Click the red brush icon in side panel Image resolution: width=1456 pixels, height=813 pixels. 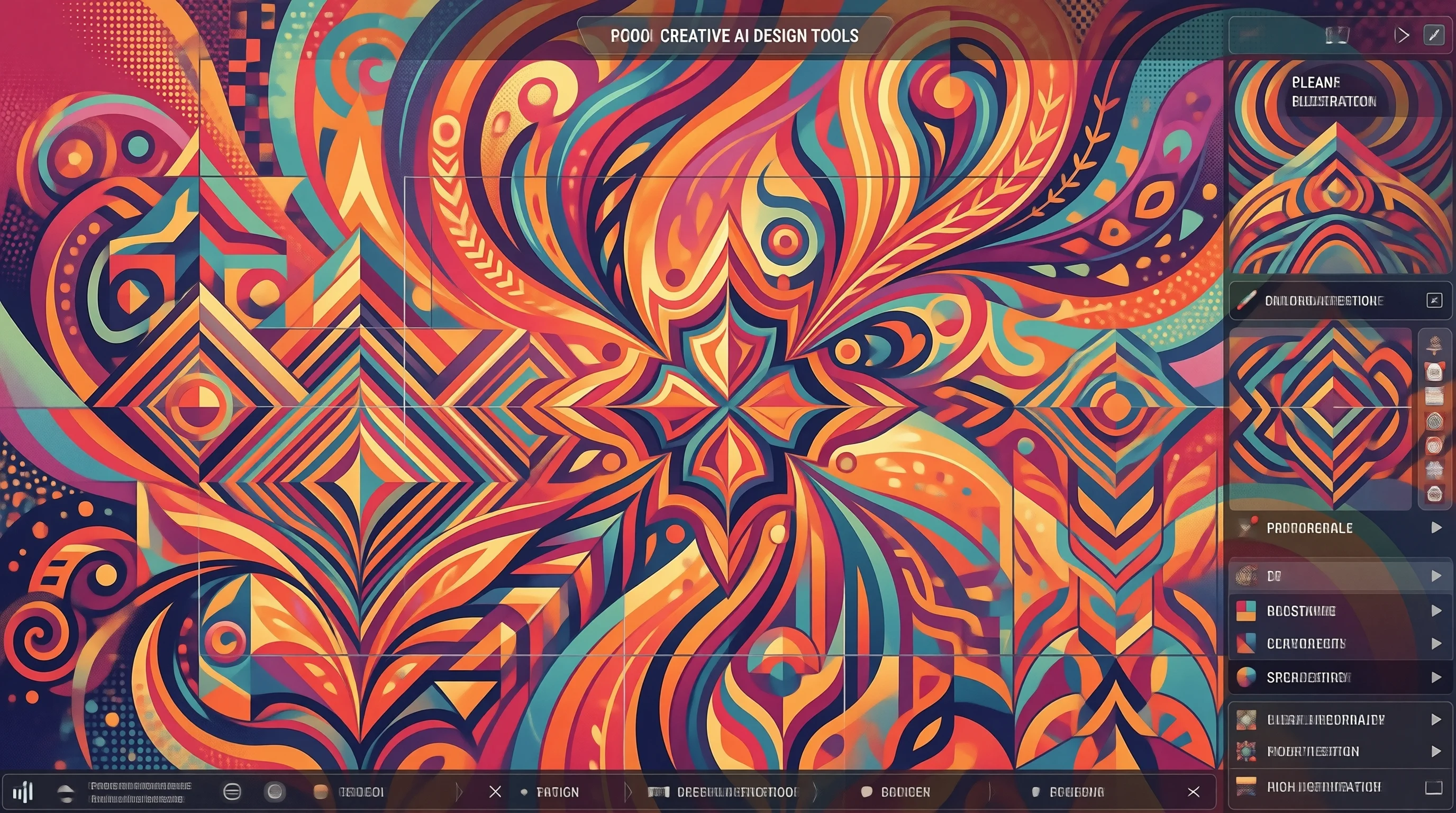(x=1246, y=300)
